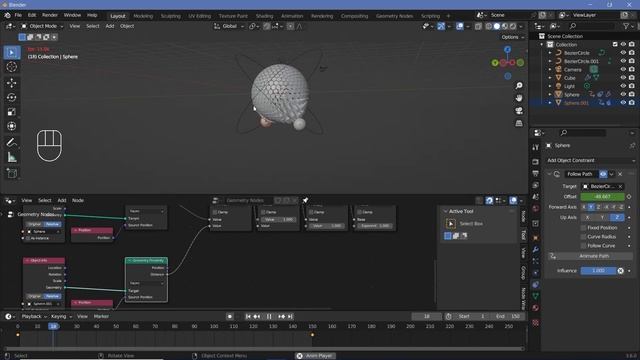Enable the Curve Radius checkbox
Viewport: 640px width, 360px height.
tap(583, 237)
